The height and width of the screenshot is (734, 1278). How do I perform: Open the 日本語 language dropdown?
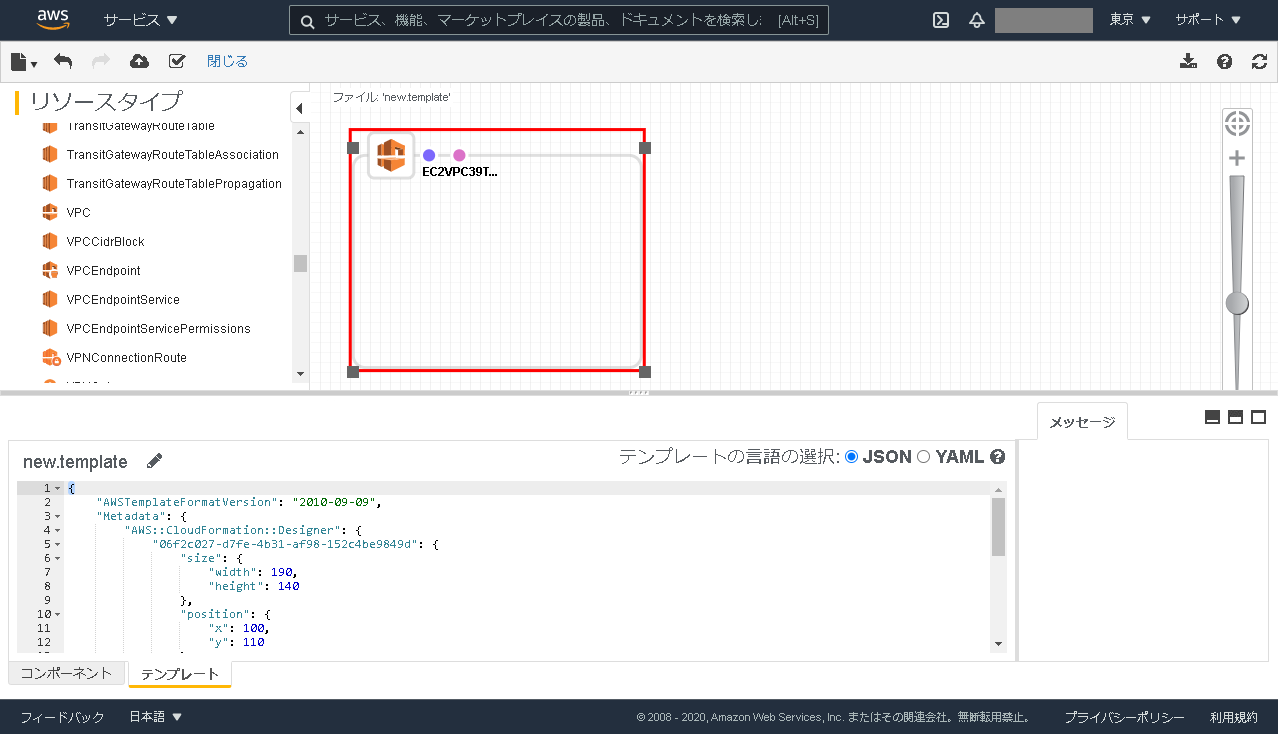click(156, 717)
